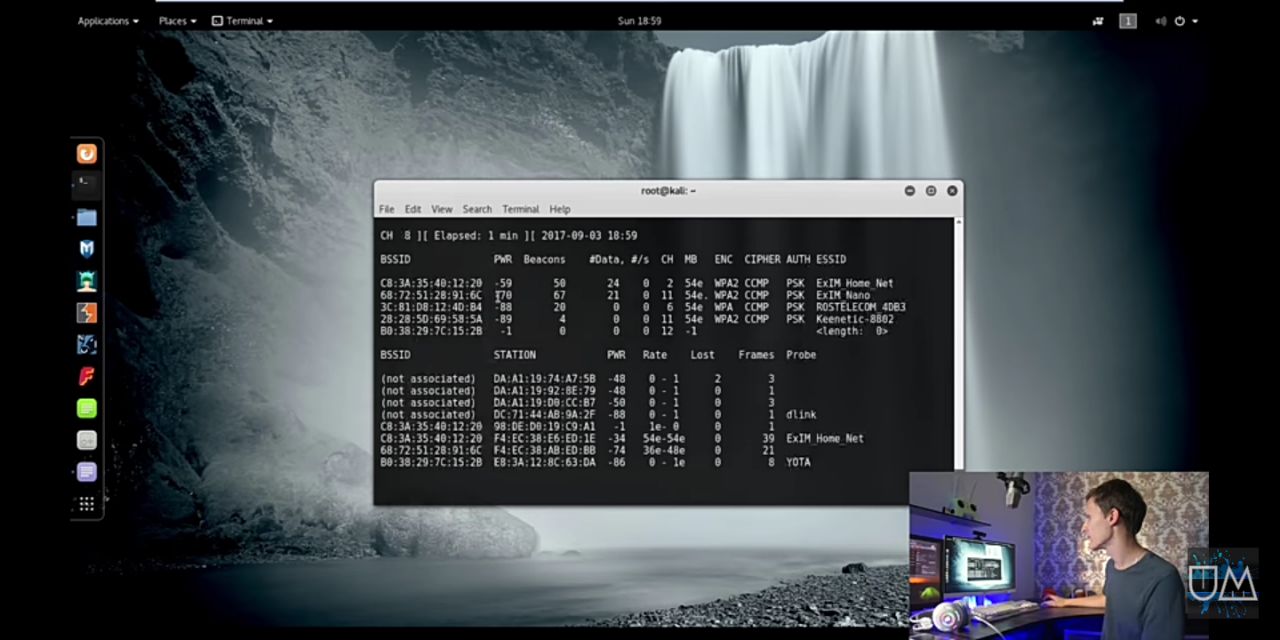Screen dimensions: 1280x640
Task: Click the CIPHER column header
Action: pos(762,259)
